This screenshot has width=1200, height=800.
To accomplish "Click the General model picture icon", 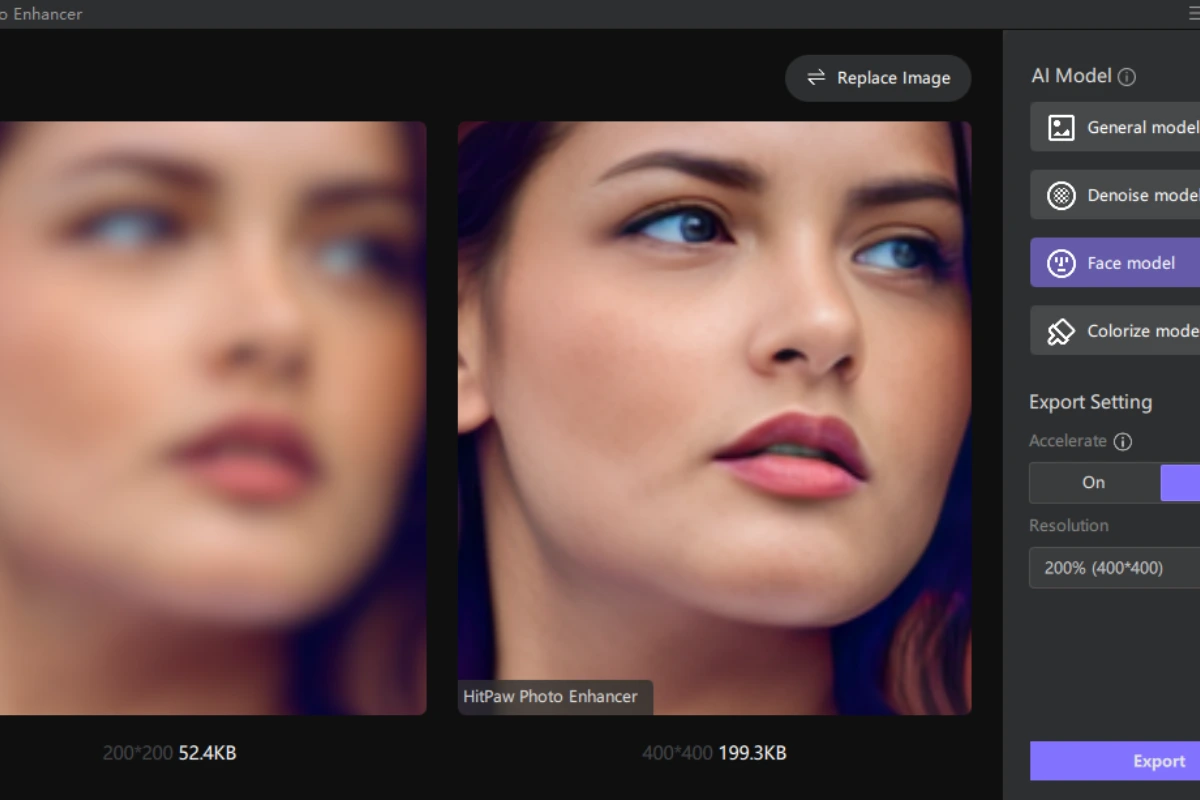I will [1060, 127].
